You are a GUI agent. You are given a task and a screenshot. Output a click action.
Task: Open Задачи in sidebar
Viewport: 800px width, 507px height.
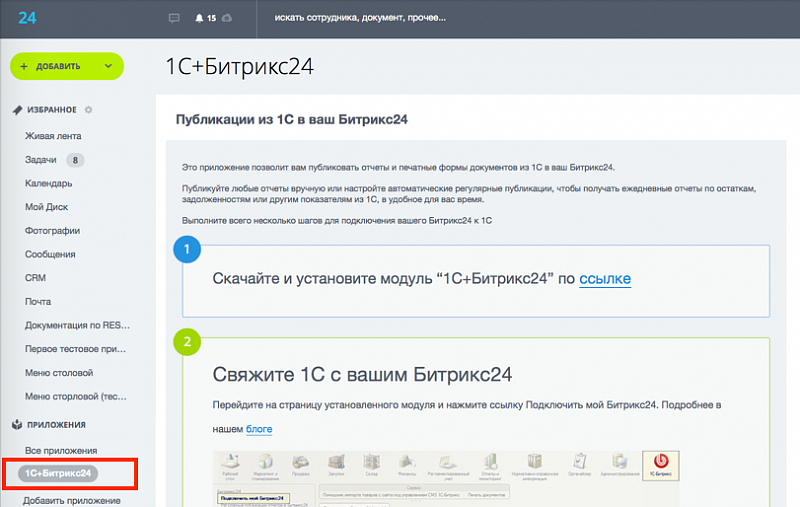(x=41, y=160)
